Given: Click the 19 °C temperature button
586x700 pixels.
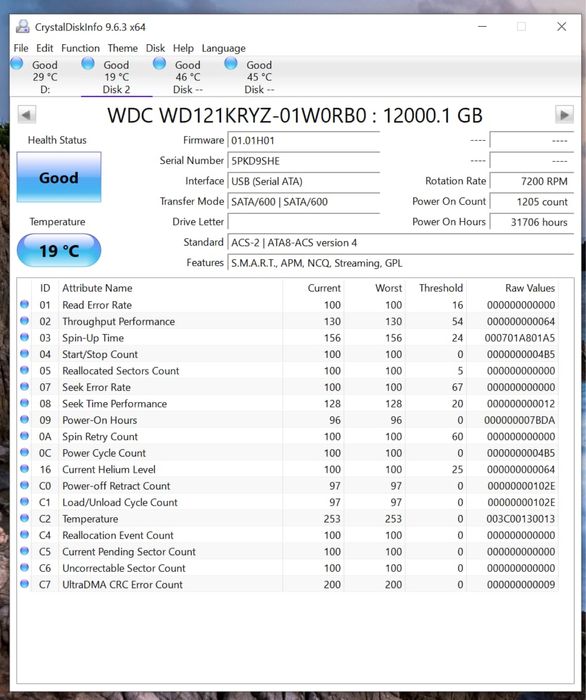Looking at the screenshot, I should pos(59,250).
